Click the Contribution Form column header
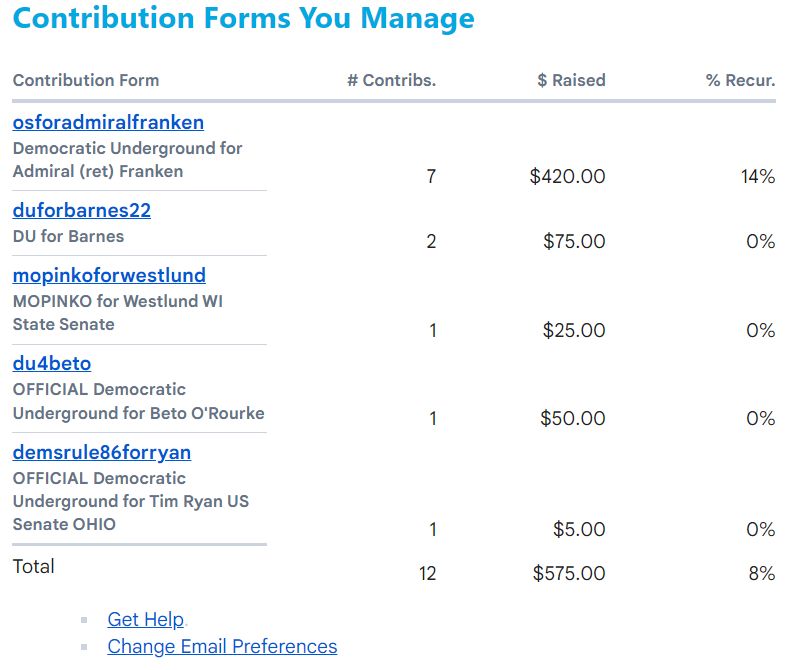The image size is (796, 670). (86, 80)
